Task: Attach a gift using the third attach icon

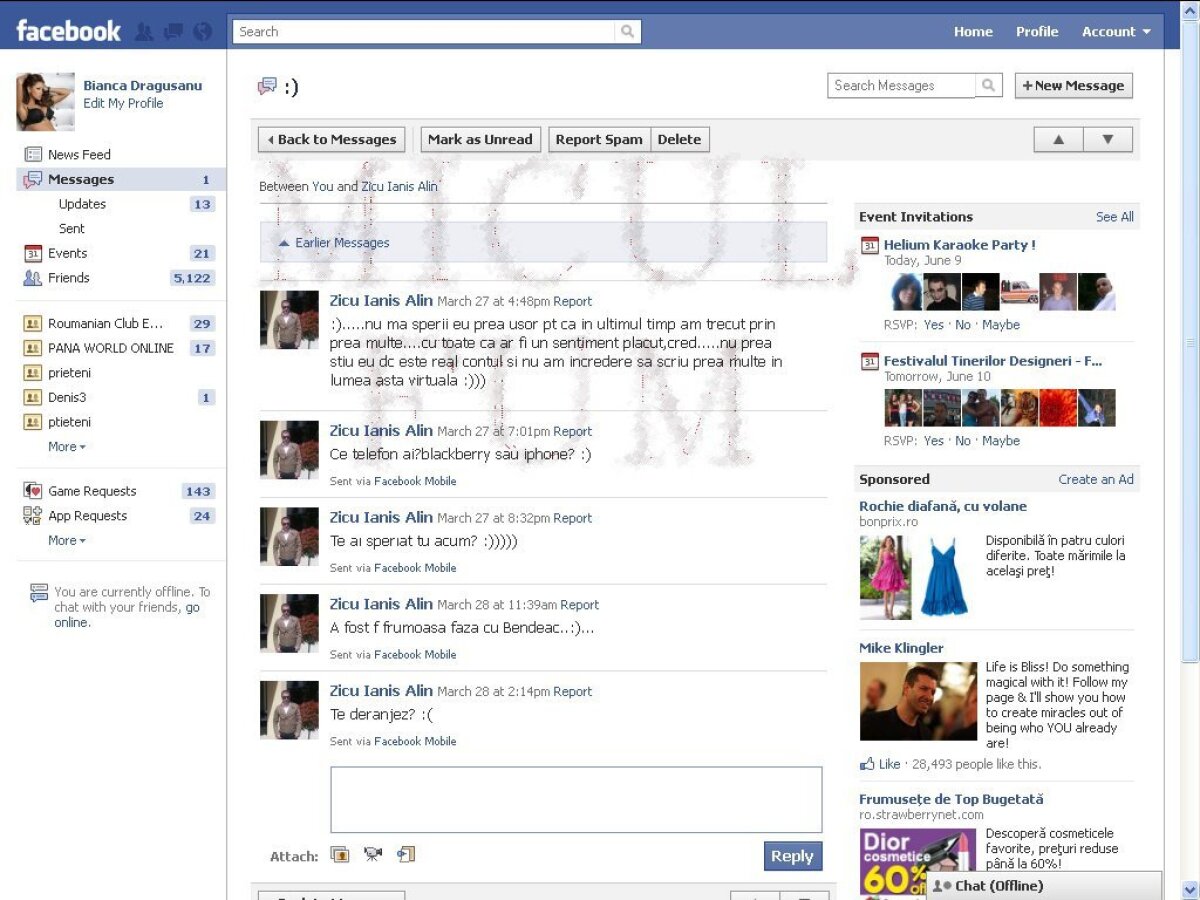Action: [x=404, y=854]
